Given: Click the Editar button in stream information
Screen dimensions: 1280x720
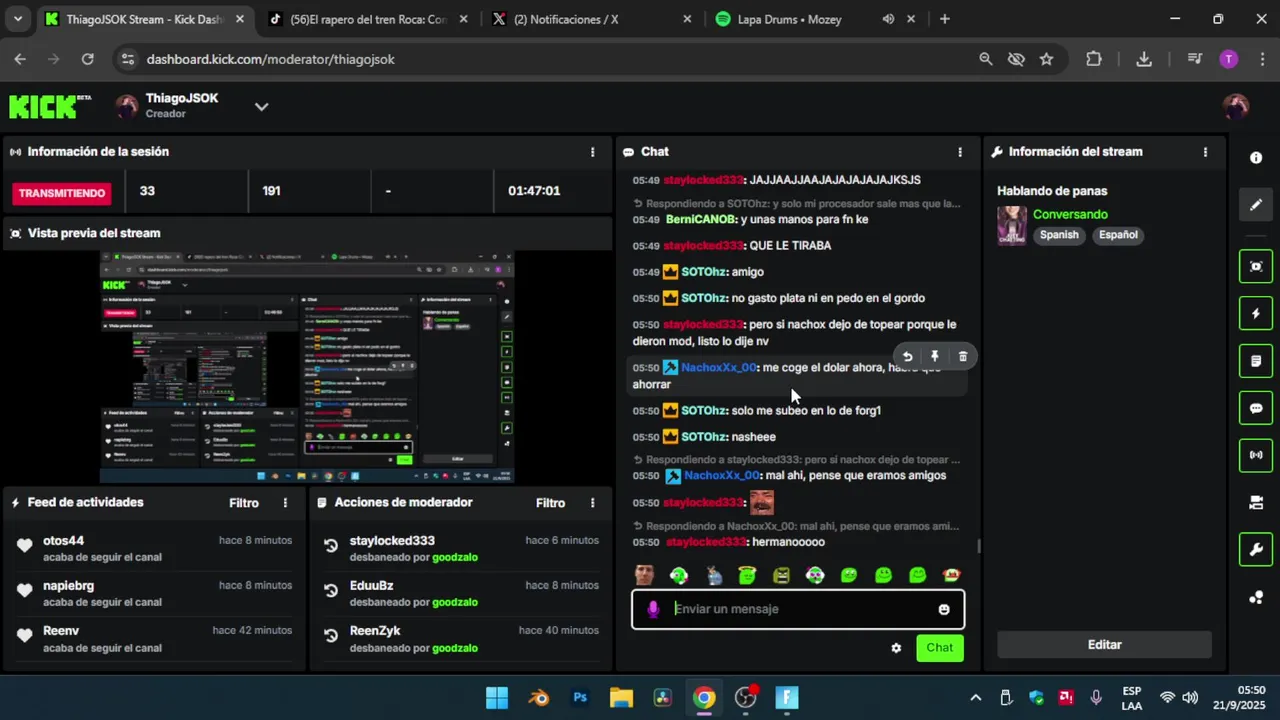Looking at the screenshot, I should [1104, 645].
